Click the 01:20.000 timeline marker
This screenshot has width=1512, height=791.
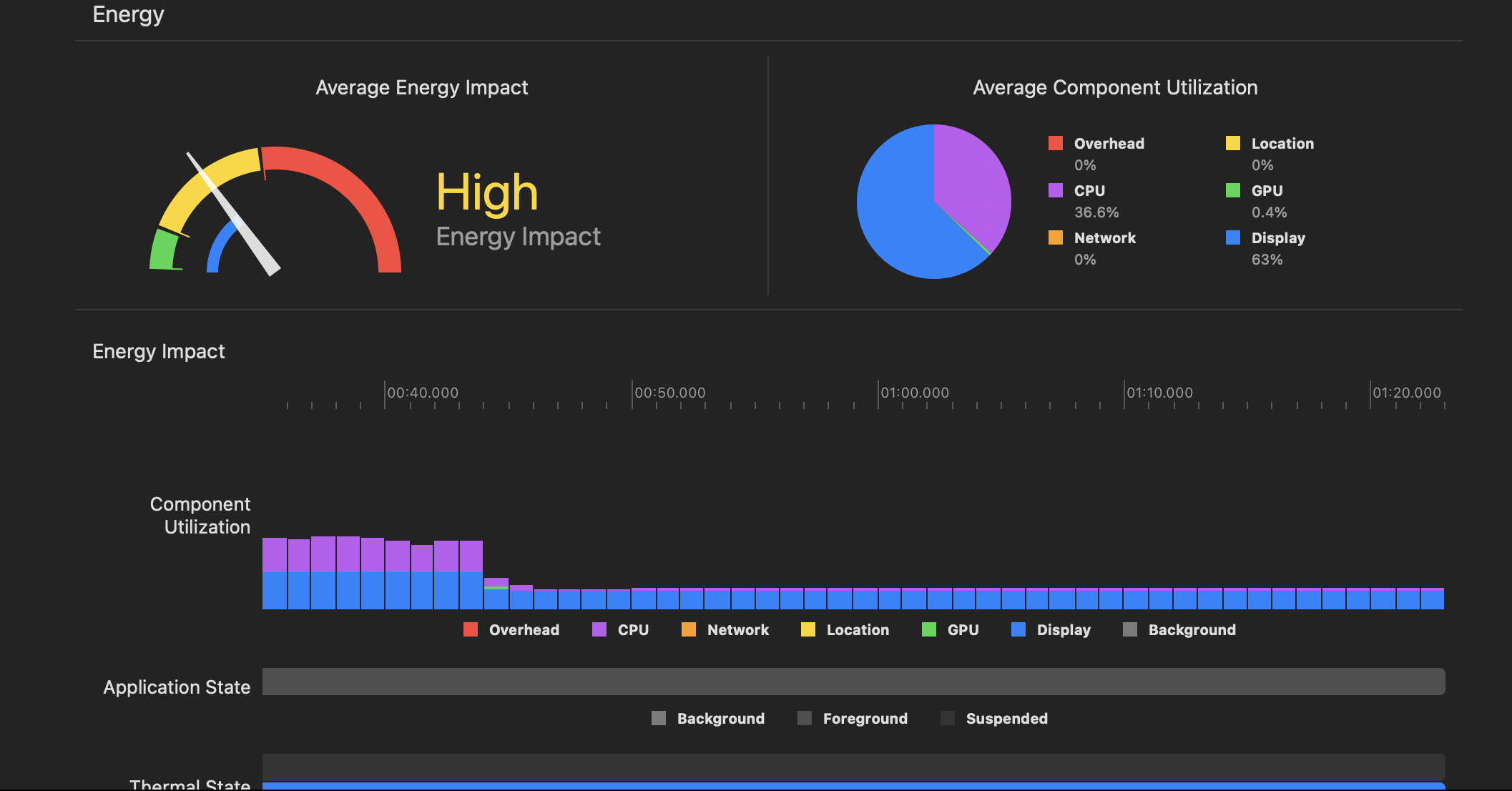[1406, 393]
